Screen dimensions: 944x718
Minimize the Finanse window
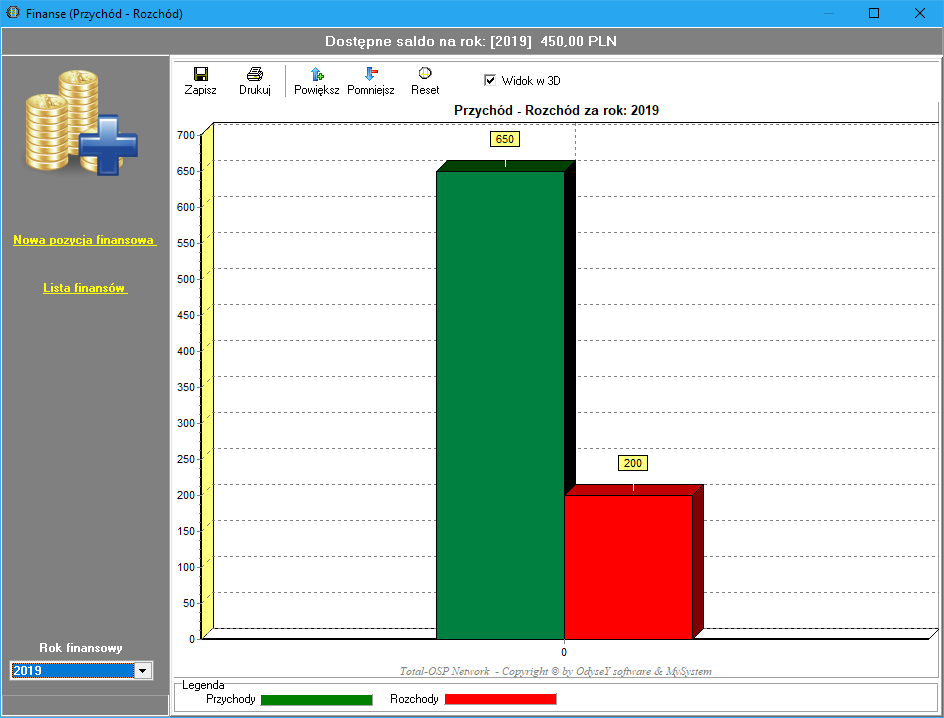tap(828, 13)
